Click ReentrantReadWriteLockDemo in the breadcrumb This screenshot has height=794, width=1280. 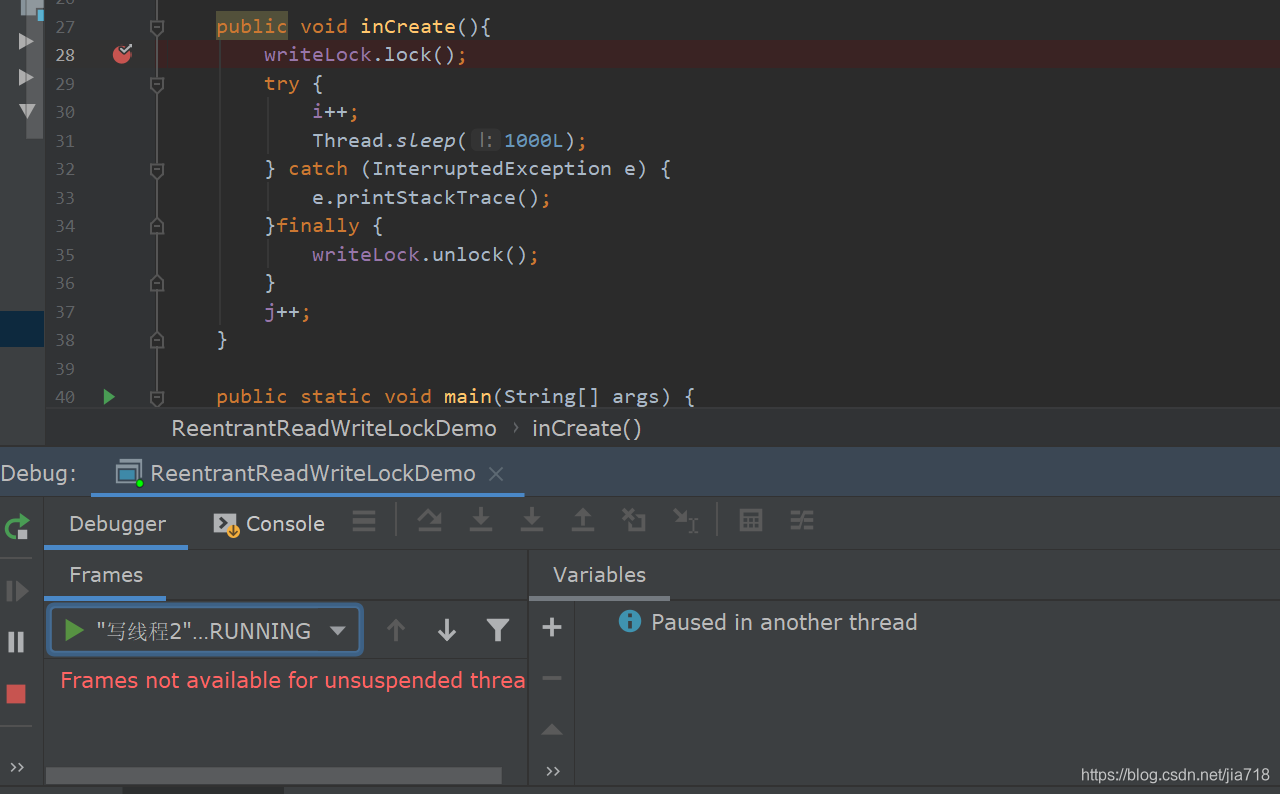pyautogui.click(x=334, y=428)
